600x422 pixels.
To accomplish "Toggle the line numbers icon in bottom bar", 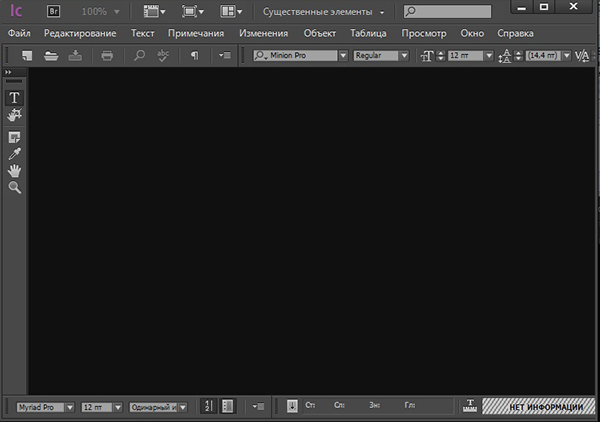I will click(207, 406).
